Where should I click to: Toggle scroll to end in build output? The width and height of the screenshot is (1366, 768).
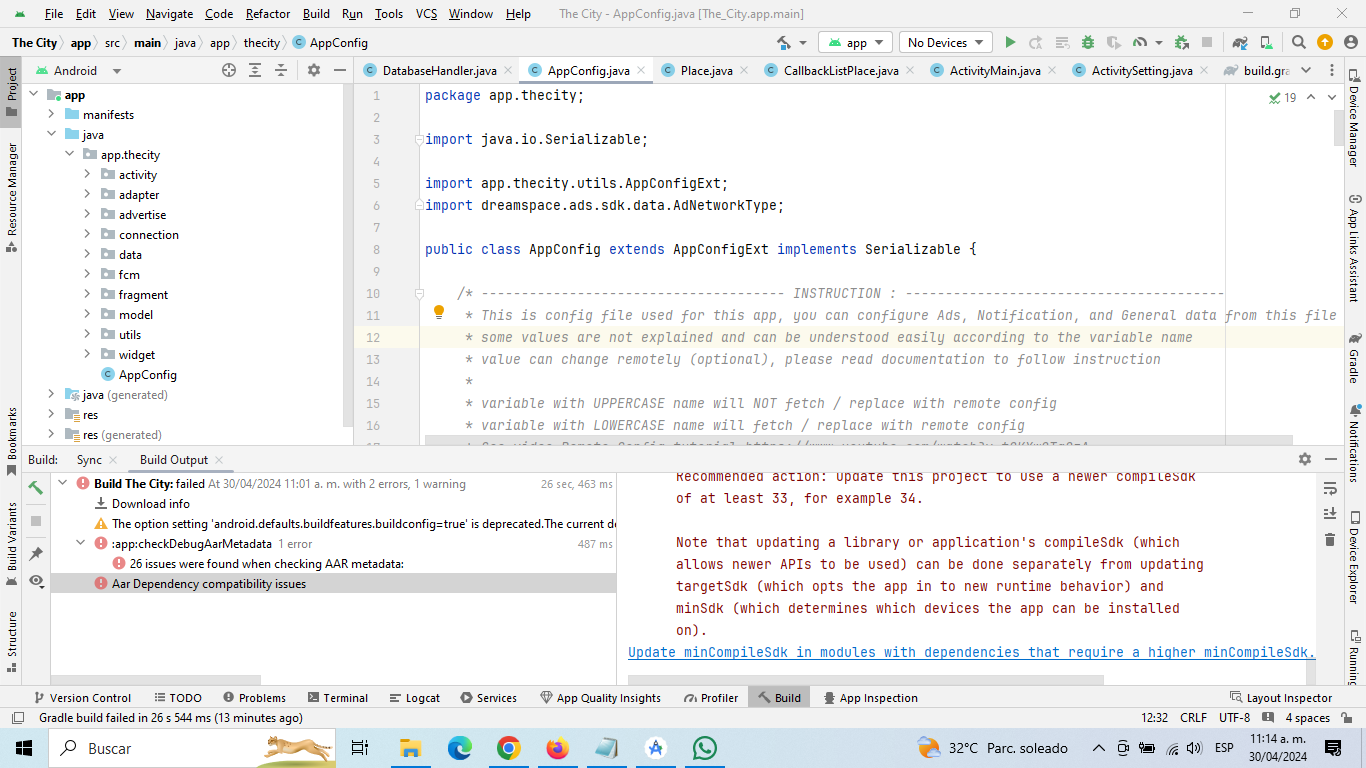pos(1329,513)
